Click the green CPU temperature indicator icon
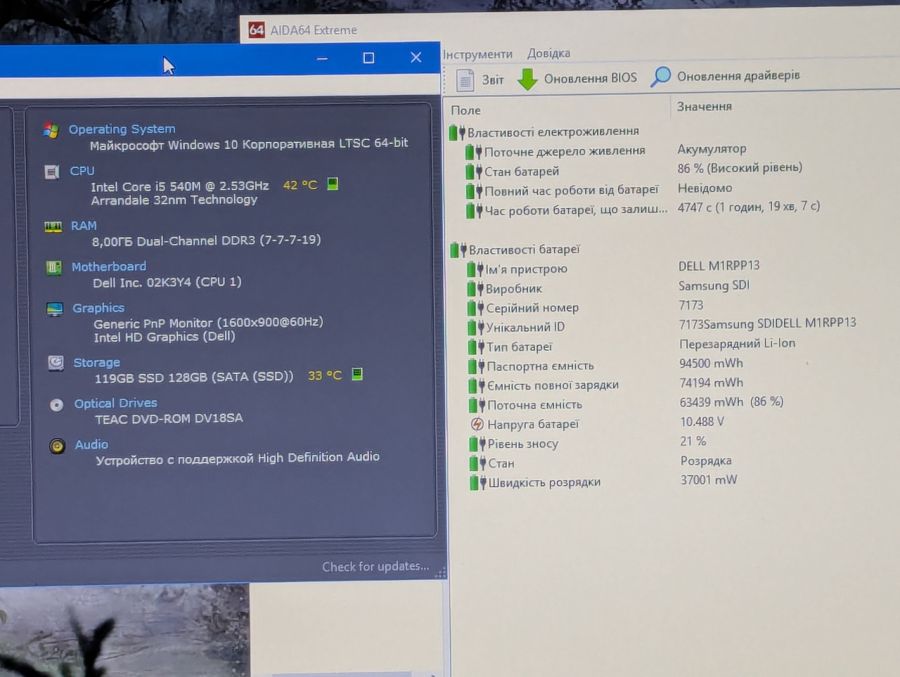Screen dimensions: 900x677 coord(332,184)
